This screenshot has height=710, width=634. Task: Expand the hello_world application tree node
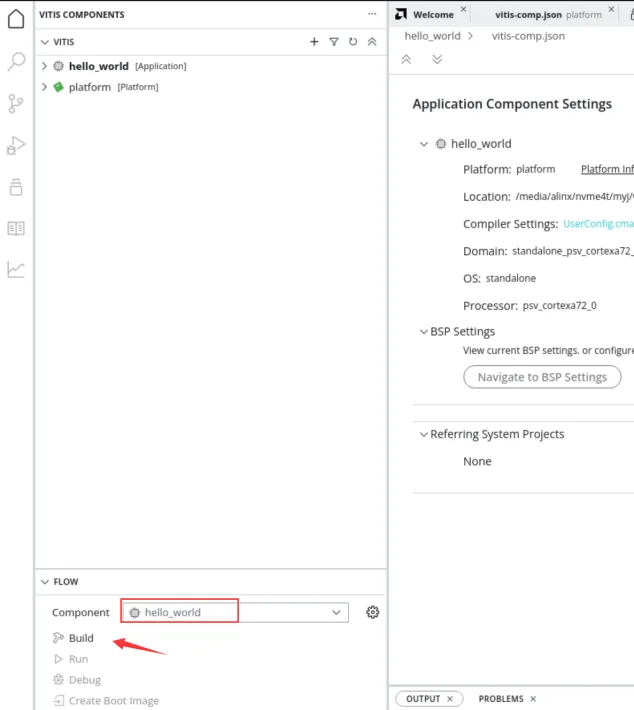44,66
